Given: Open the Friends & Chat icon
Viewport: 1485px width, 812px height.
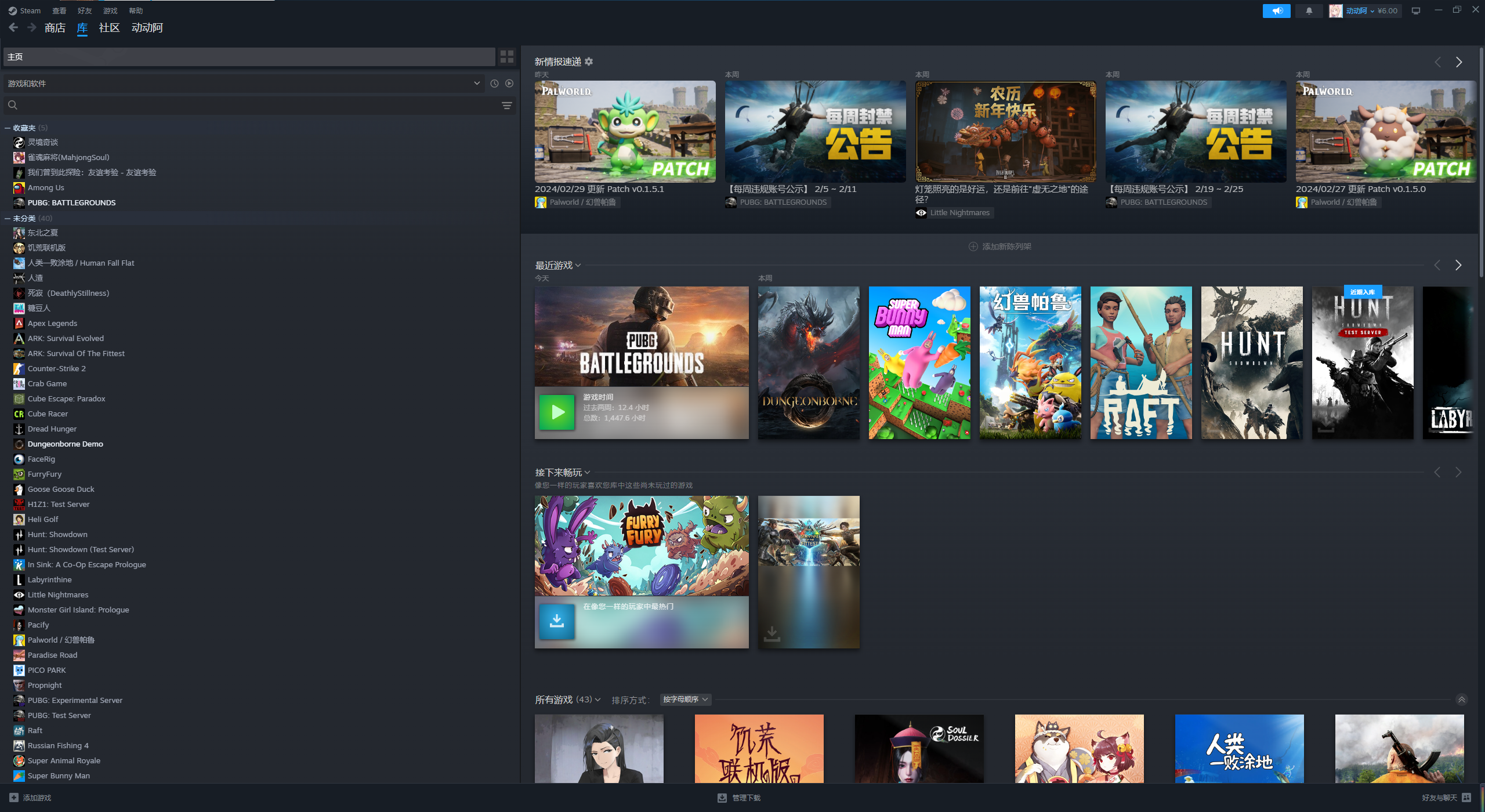Looking at the screenshot, I should click(1466, 797).
